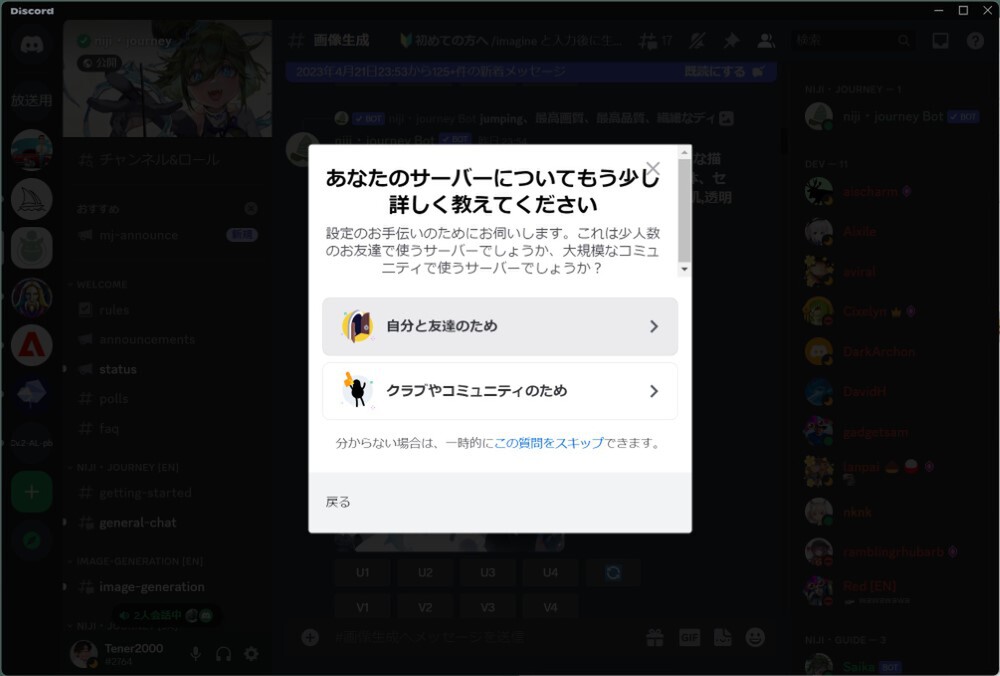Open the mj-announce channel
Viewport: 1000px width, 676px height.
point(167,235)
